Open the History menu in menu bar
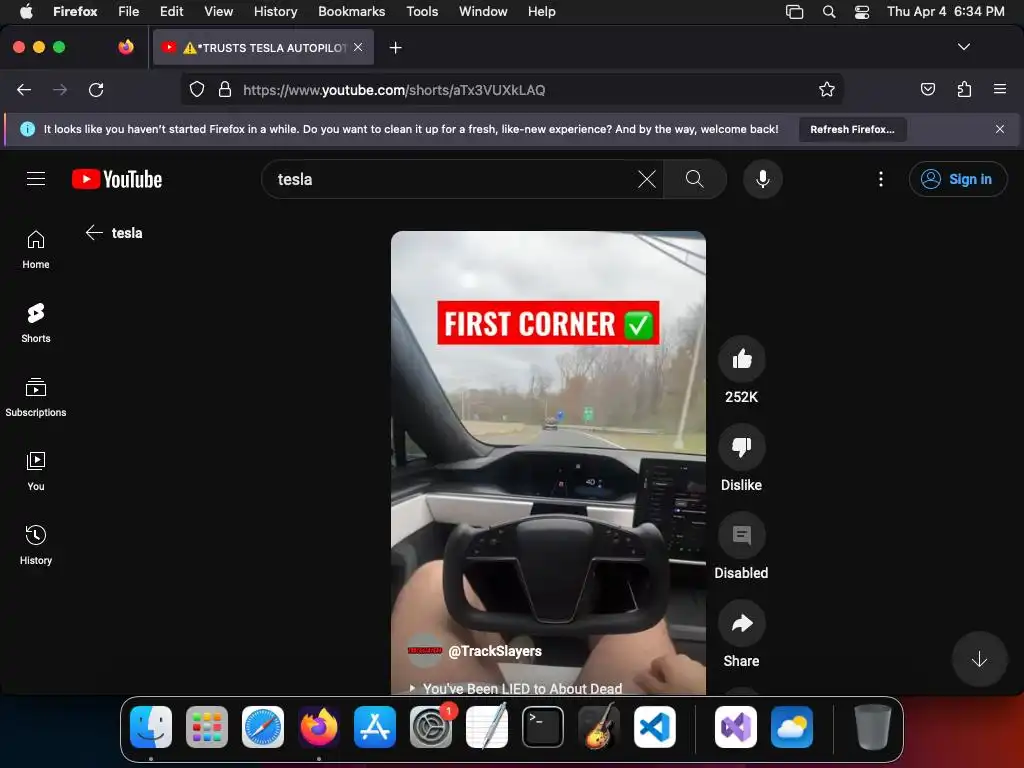Viewport: 1024px width, 768px height. 275,11
